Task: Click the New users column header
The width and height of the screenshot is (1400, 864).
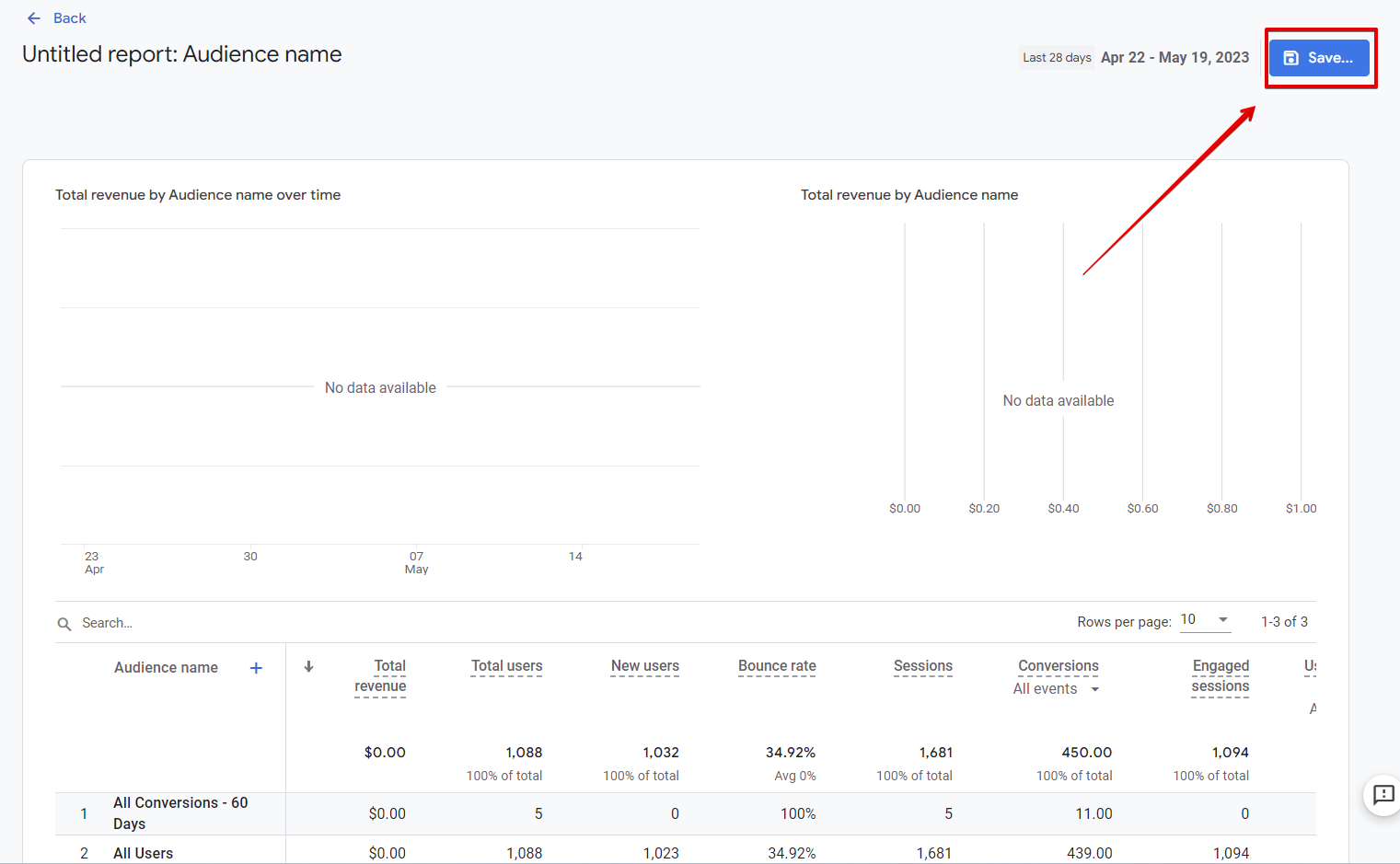Action: 644,666
